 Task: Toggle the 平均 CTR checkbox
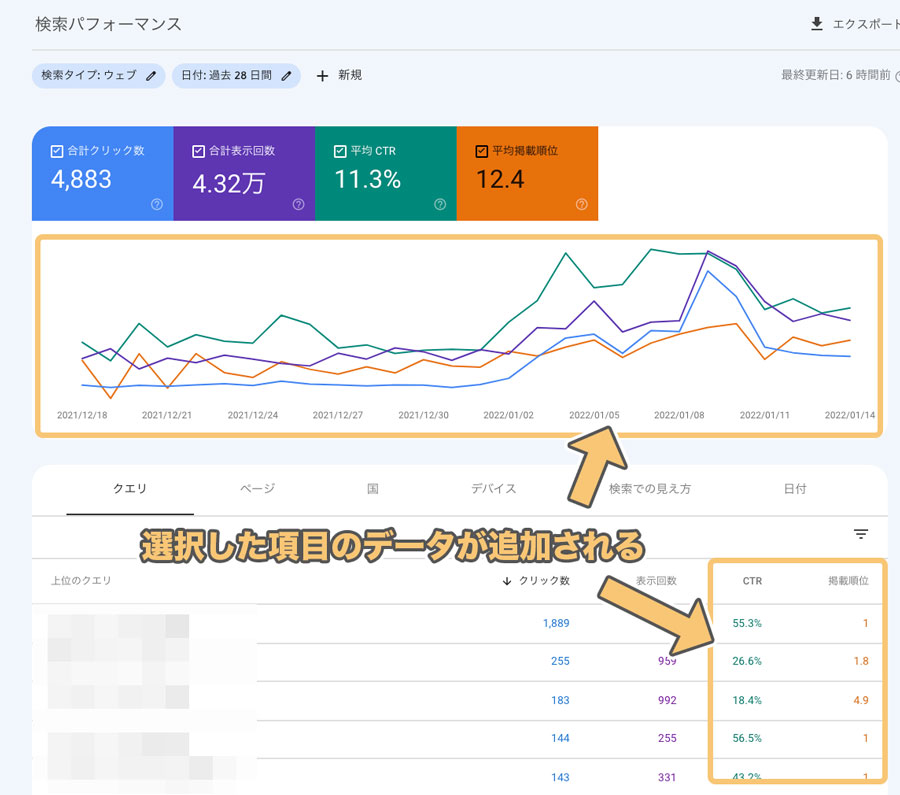tap(340, 152)
